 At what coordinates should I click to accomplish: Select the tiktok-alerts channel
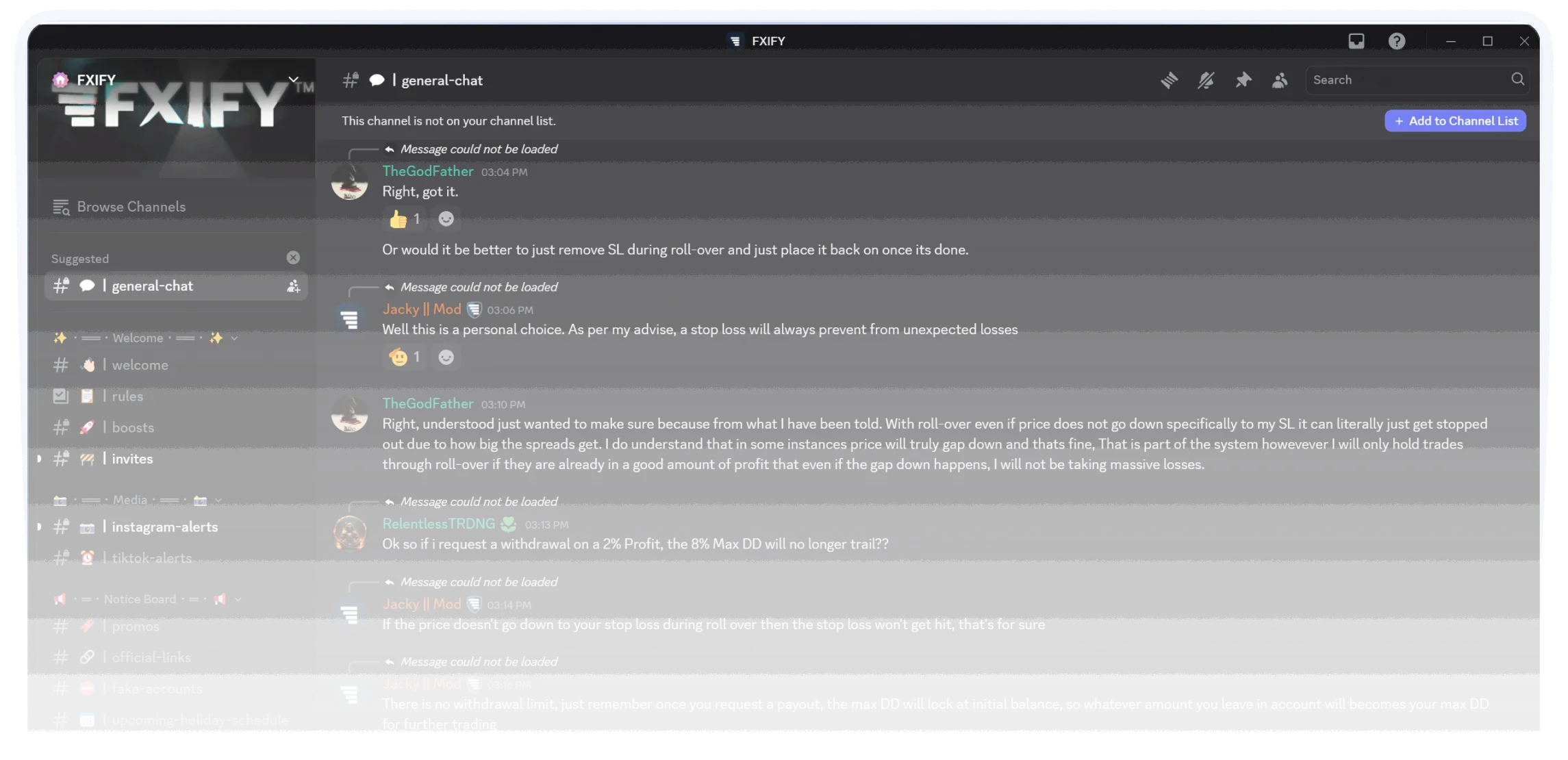tap(152, 557)
